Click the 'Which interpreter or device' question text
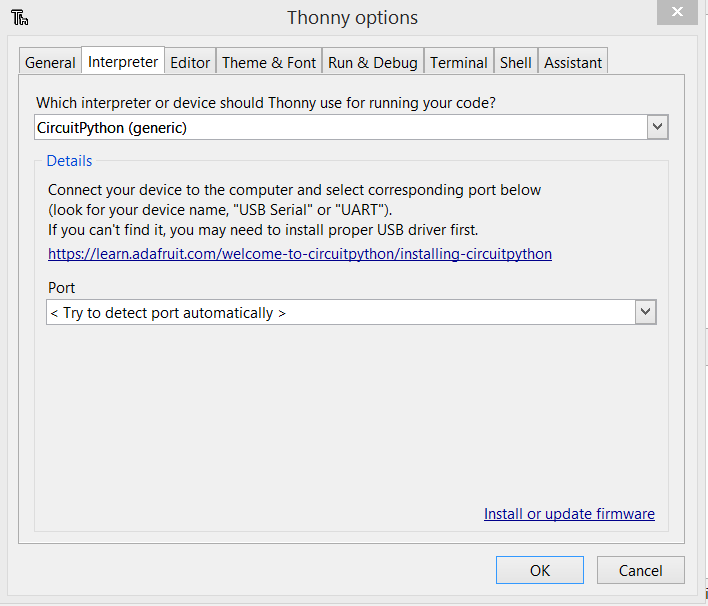Screen dimensions: 708x606 coord(266,103)
